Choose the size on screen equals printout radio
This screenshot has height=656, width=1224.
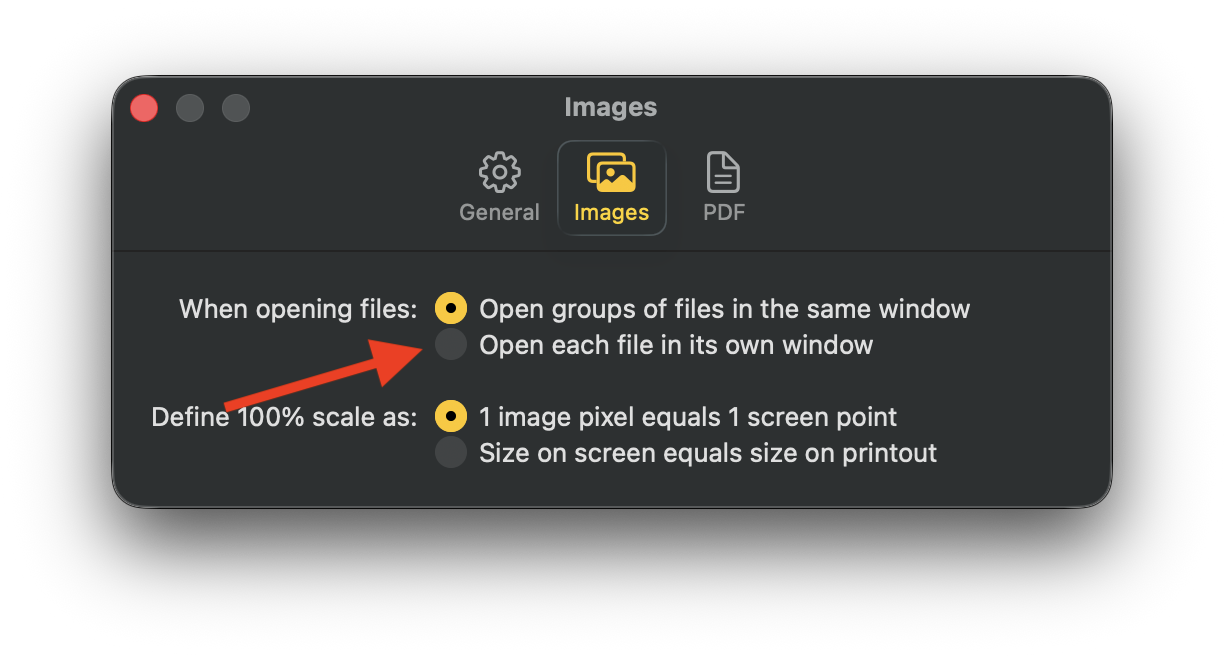[x=451, y=453]
